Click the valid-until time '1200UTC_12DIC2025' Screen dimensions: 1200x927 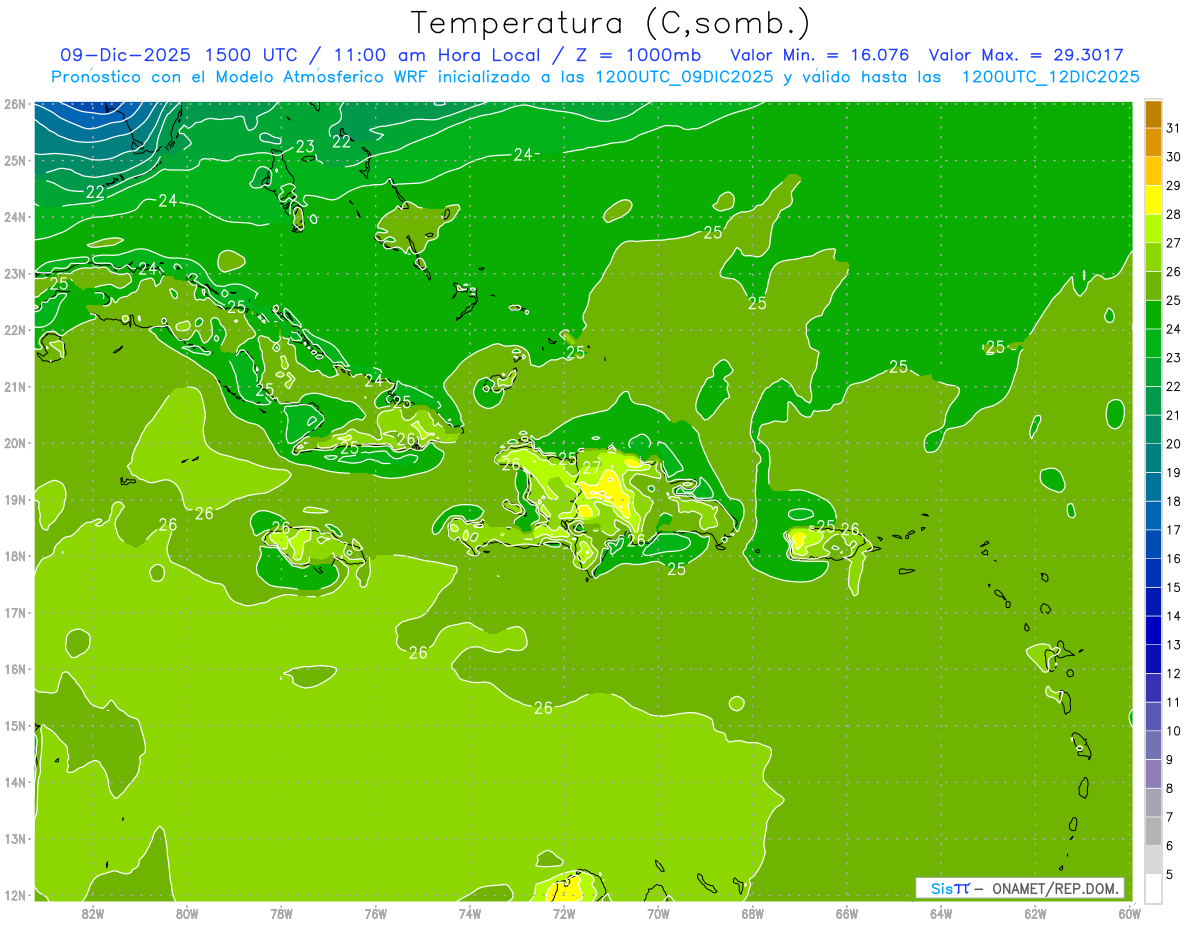pyautogui.click(x=1051, y=77)
